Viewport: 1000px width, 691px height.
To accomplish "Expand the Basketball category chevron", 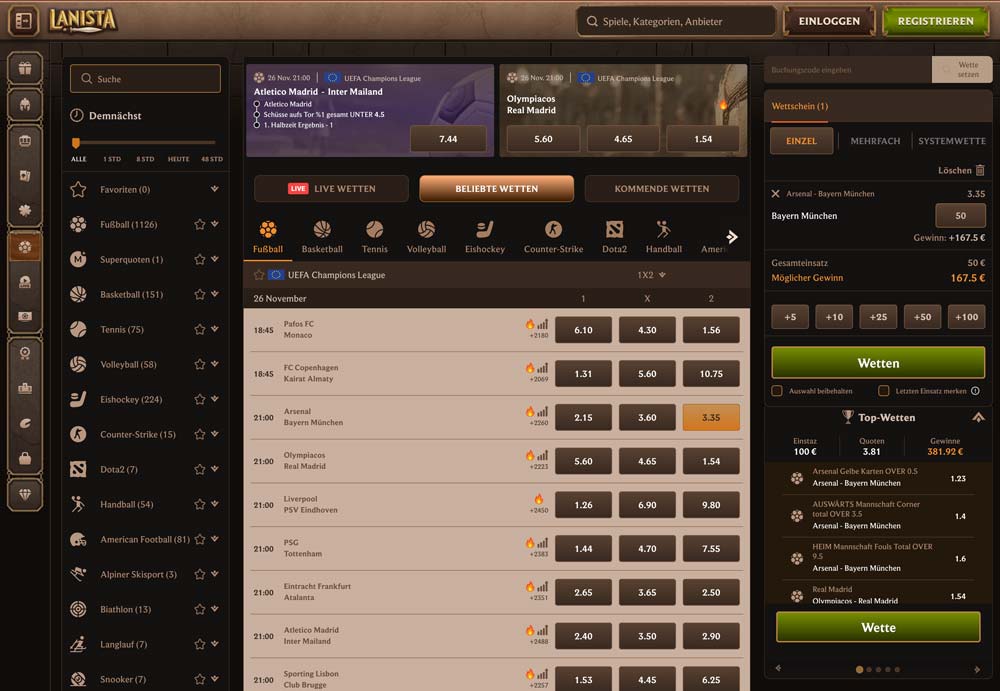I will tap(215, 295).
